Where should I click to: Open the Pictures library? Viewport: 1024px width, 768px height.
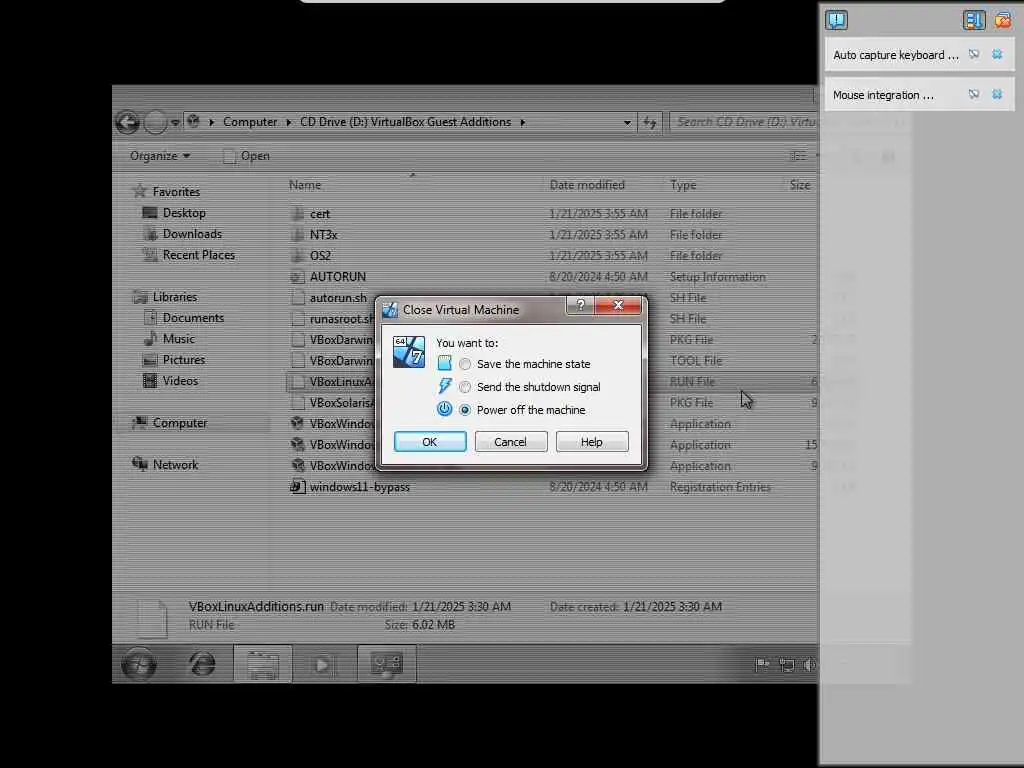click(174, 360)
